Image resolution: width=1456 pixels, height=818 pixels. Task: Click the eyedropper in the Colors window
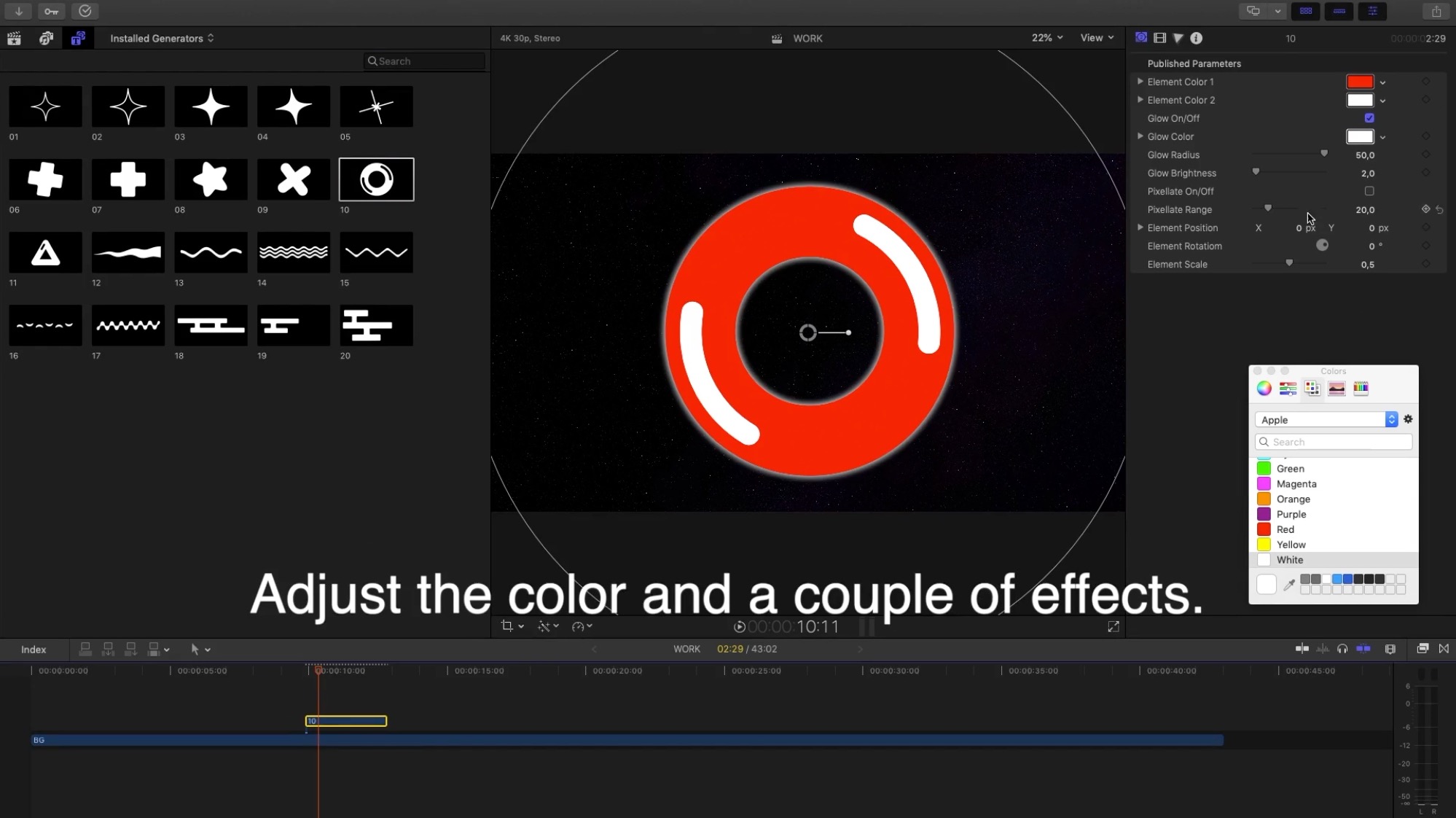(1288, 584)
